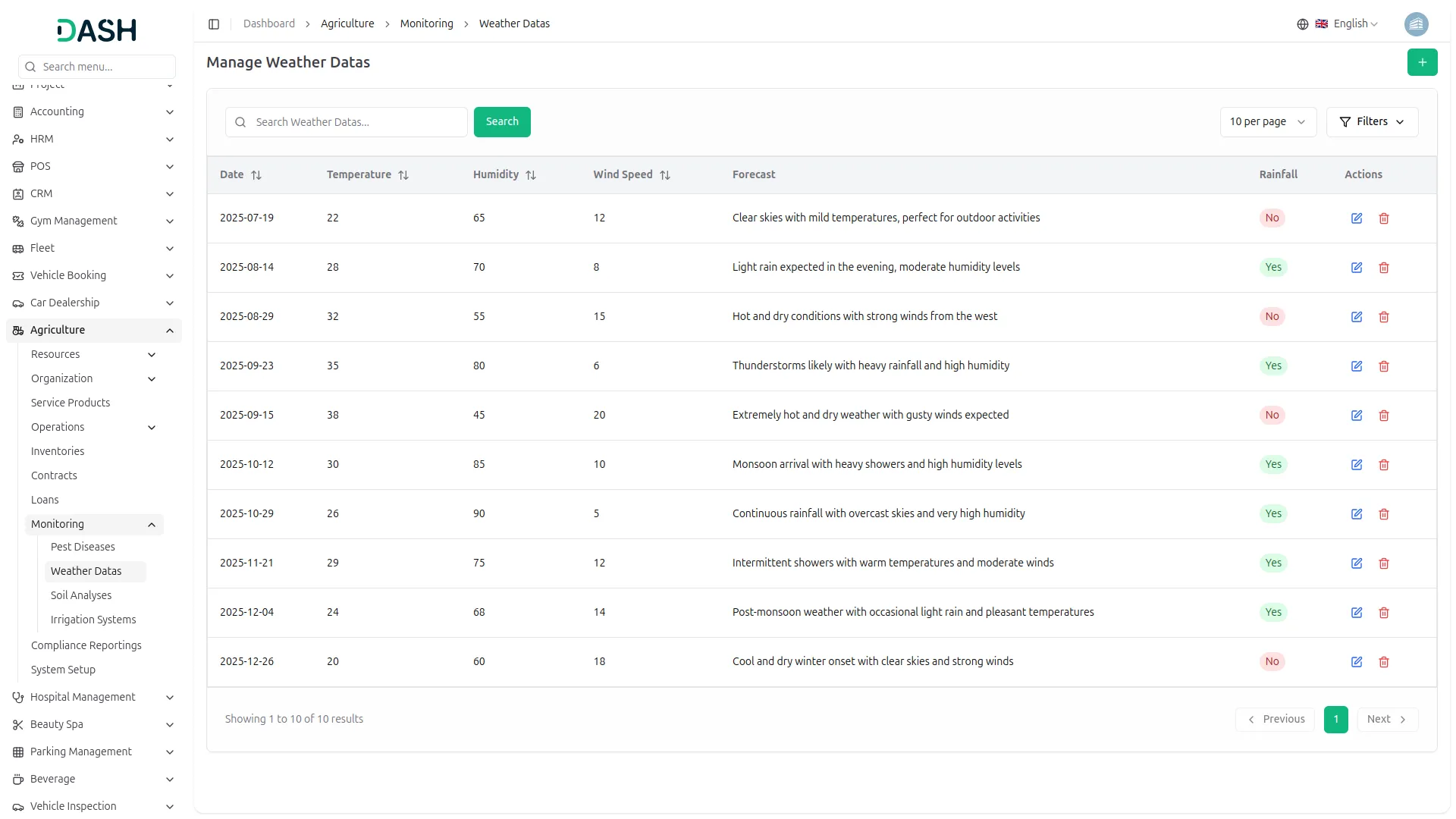The image size is (1456, 819).
Task: Toggle the sidebar collapse icon
Action: pyautogui.click(x=214, y=24)
